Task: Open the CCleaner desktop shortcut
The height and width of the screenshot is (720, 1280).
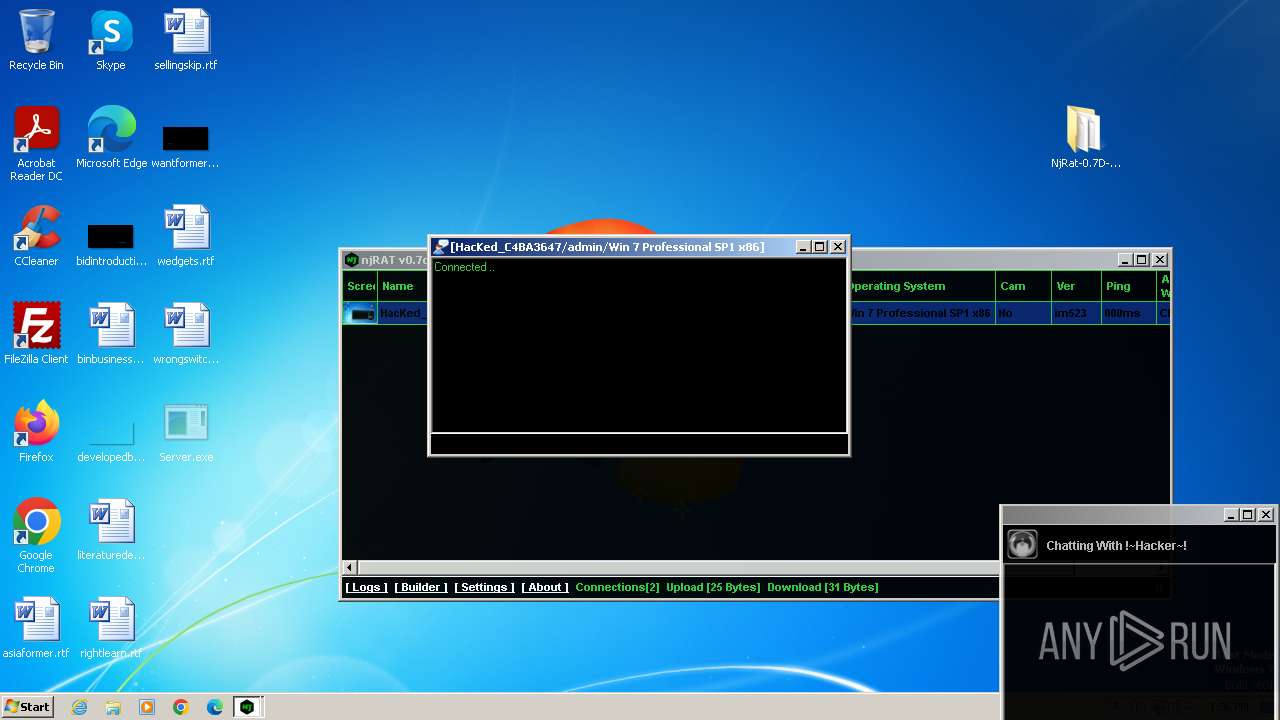Action: 36,236
